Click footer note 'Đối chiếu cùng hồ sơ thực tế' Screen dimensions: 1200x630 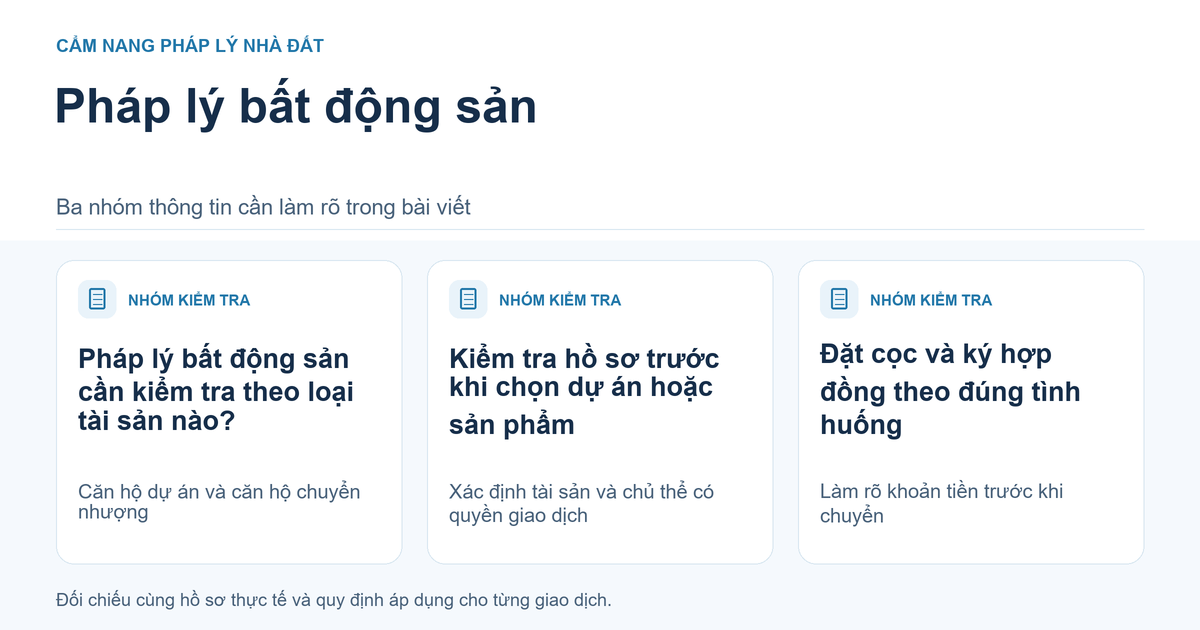[x=333, y=600]
